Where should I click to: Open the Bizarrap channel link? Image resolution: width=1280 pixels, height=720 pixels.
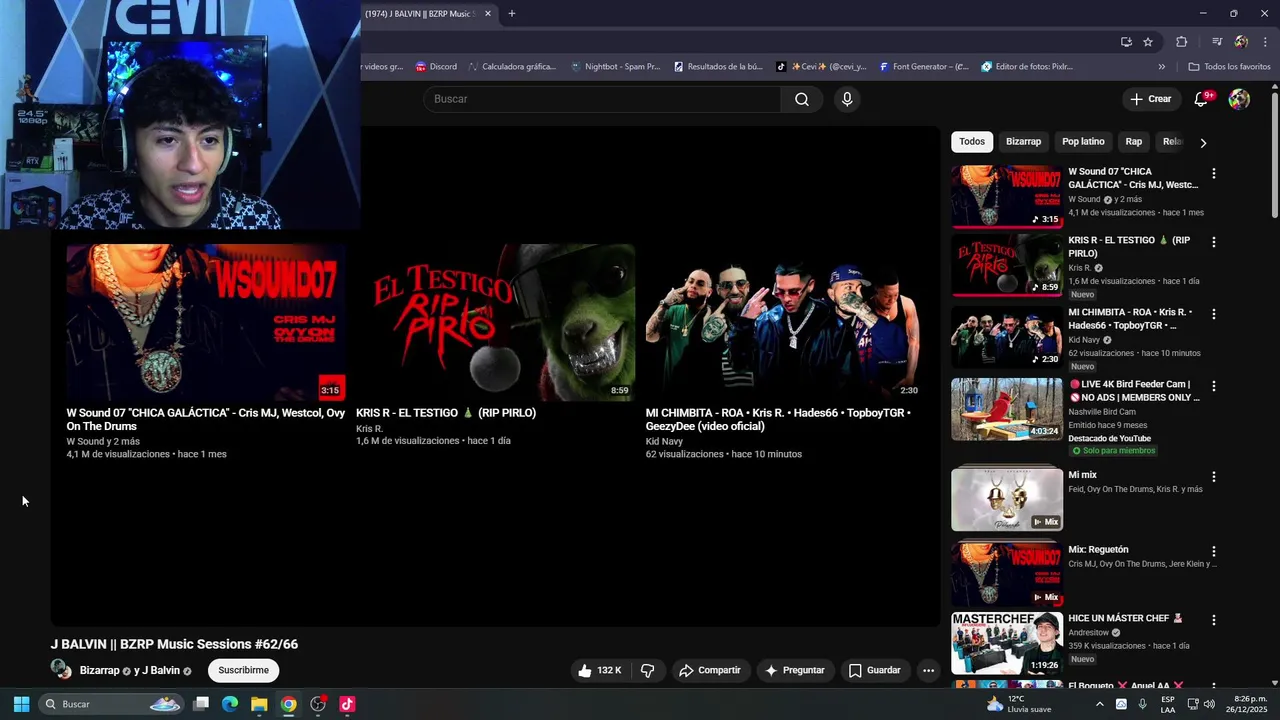click(99, 671)
